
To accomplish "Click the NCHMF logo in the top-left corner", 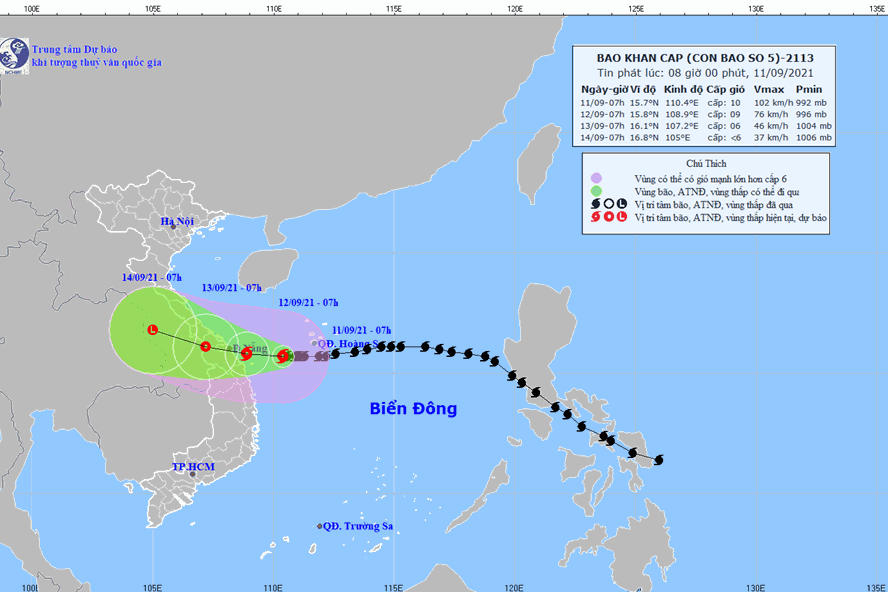I will [14, 55].
